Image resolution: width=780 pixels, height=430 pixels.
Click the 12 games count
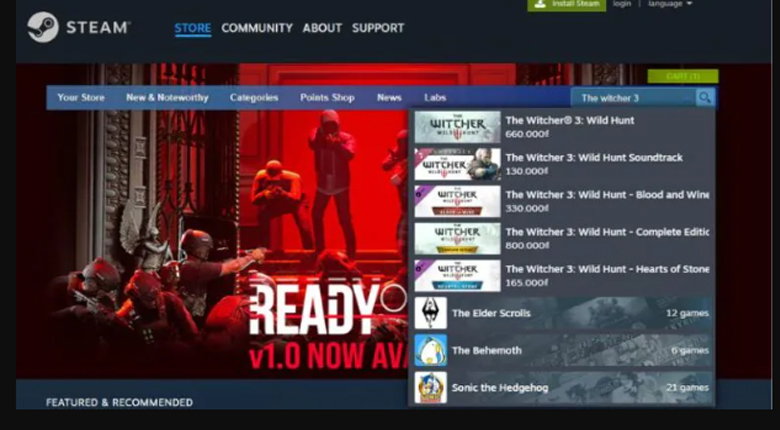[687, 313]
